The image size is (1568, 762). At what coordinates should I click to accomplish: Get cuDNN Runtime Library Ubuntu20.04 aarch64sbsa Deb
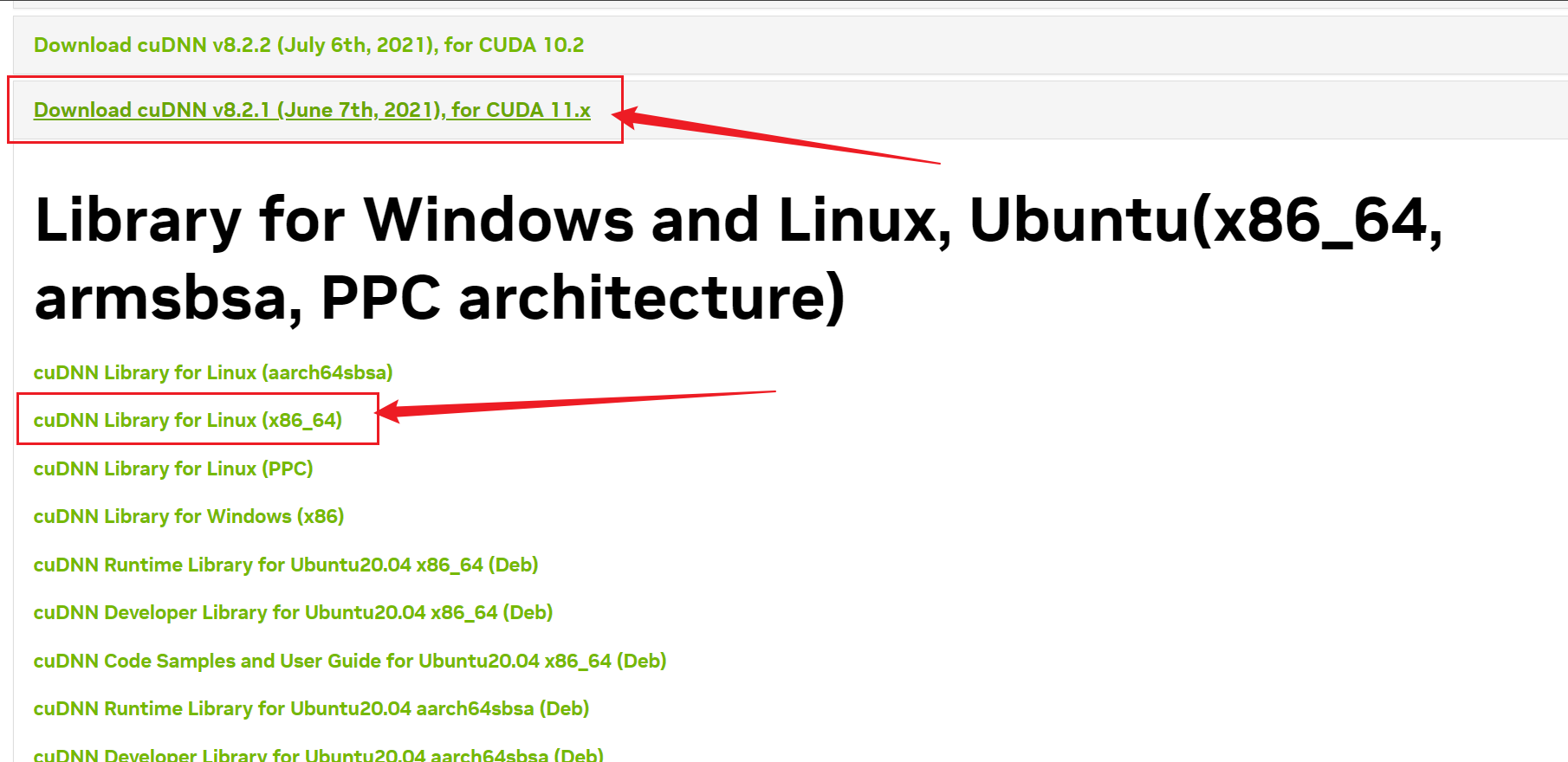pyautogui.click(x=311, y=708)
